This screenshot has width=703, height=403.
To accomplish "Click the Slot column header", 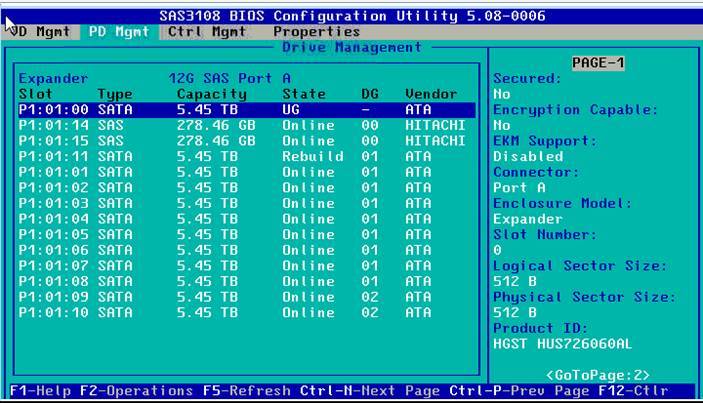I will [x=35, y=94].
